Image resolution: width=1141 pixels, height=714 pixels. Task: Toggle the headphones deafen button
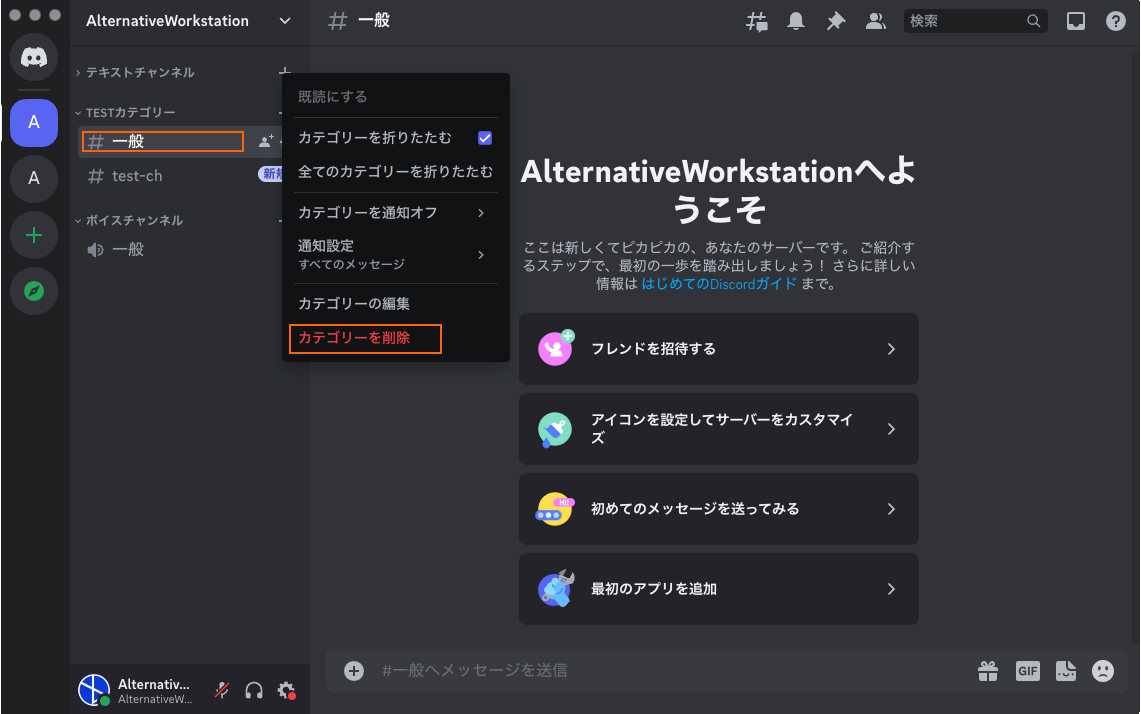click(x=254, y=690)
